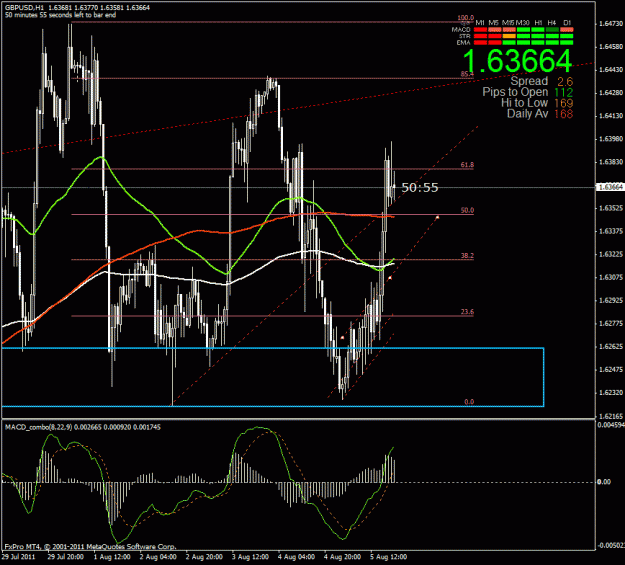Click the Fibonacci 100.0 level label
Screen dimensions: 625x565
click(466, 18)
